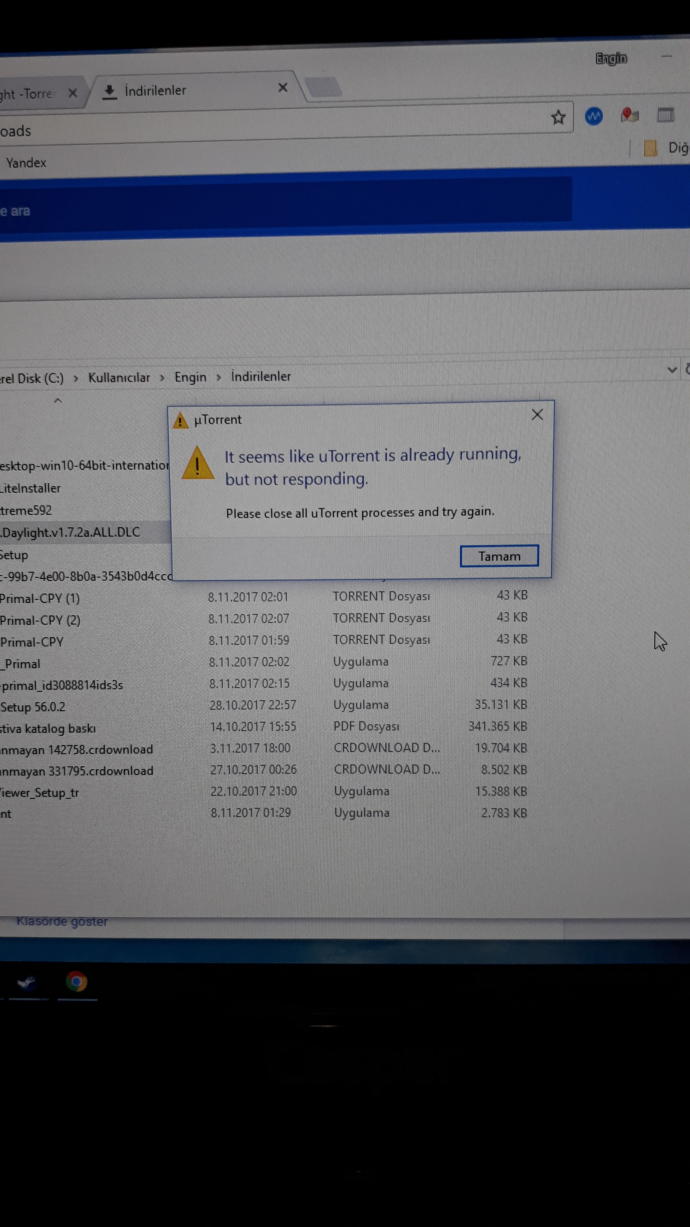Close the µTorrent error dialog
The image size is (690, 1227).
click(537, 414)
